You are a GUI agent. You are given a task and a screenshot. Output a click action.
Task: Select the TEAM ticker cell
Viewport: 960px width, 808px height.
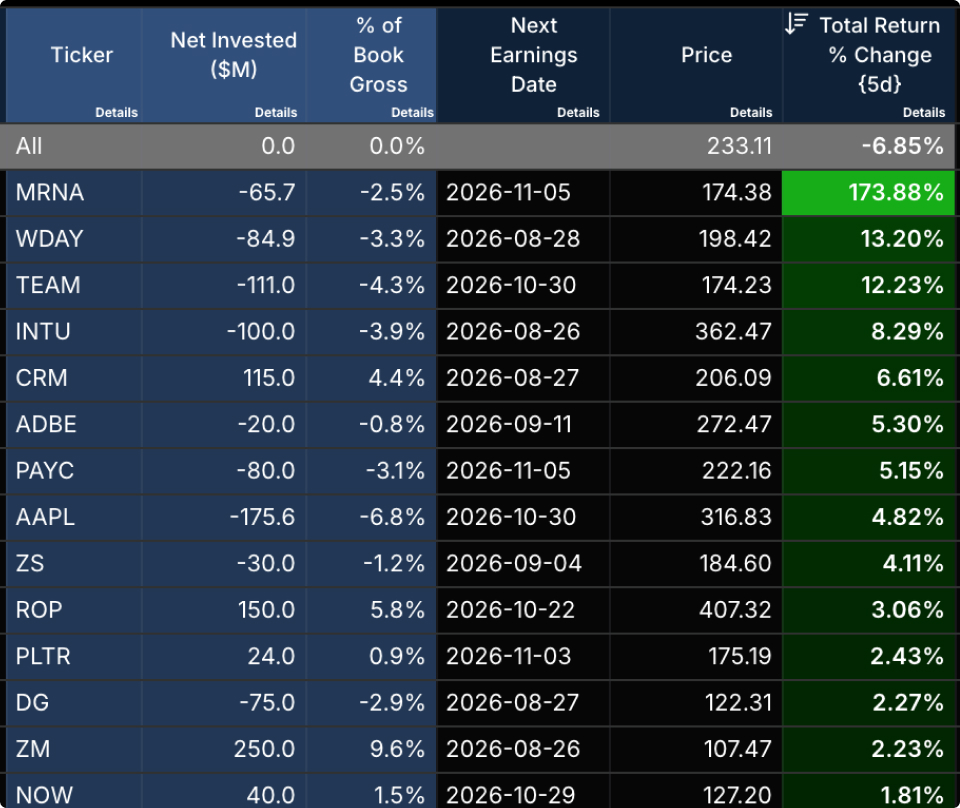tap(74, 285)
